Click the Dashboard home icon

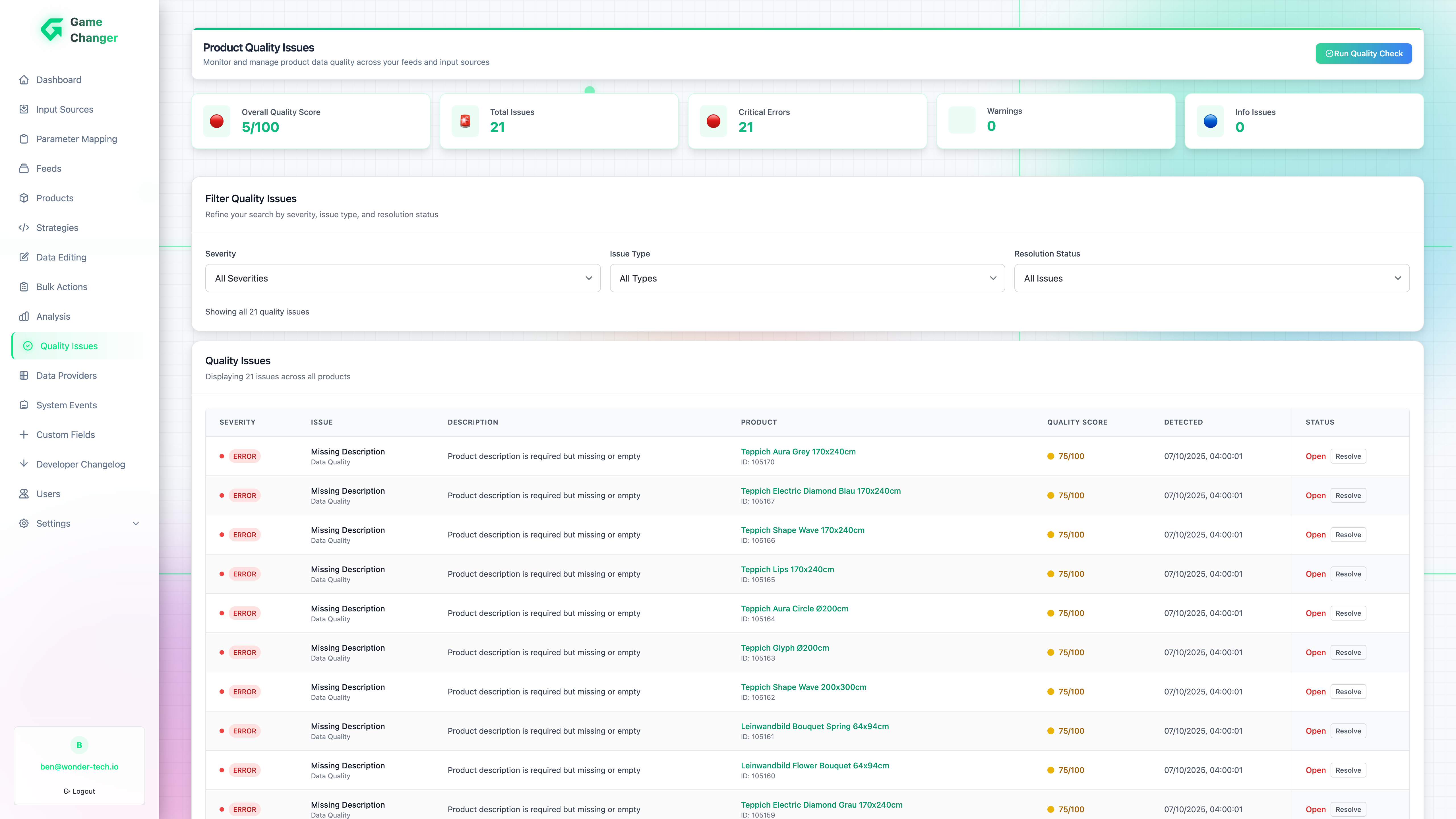click(x=24, y=80)
